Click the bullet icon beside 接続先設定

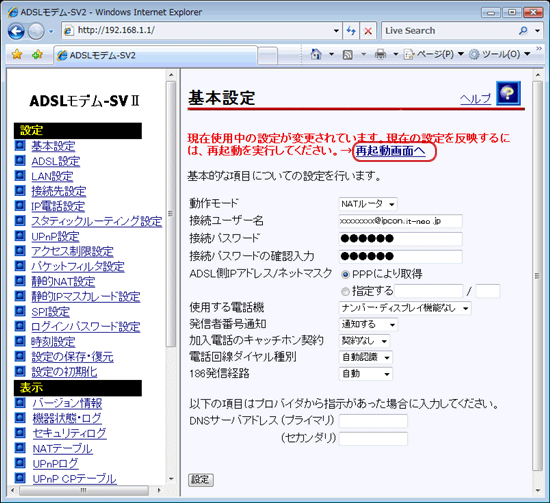[20, 190]
